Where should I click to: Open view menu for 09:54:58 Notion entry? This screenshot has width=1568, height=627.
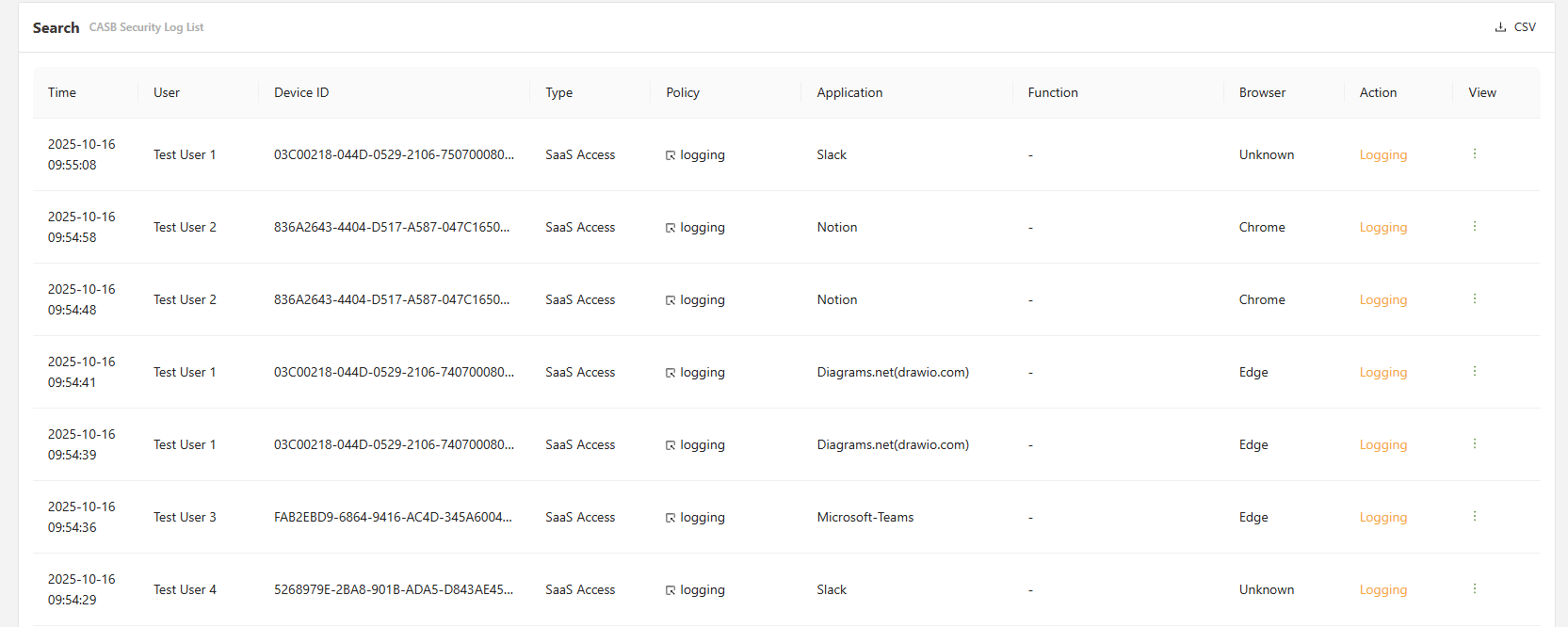point(1475,226)
